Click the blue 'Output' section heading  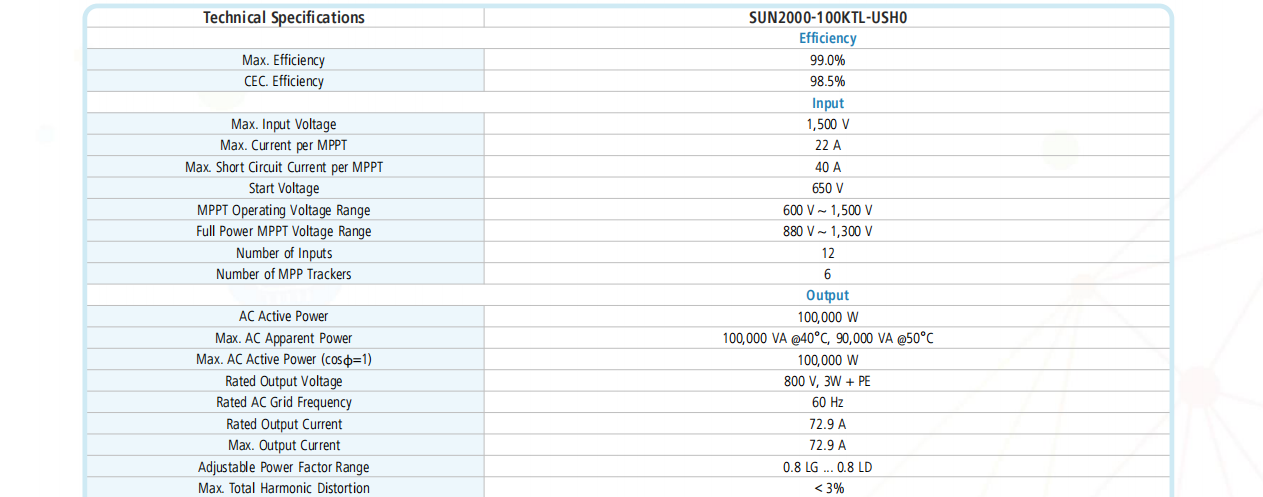coord(828,295)
